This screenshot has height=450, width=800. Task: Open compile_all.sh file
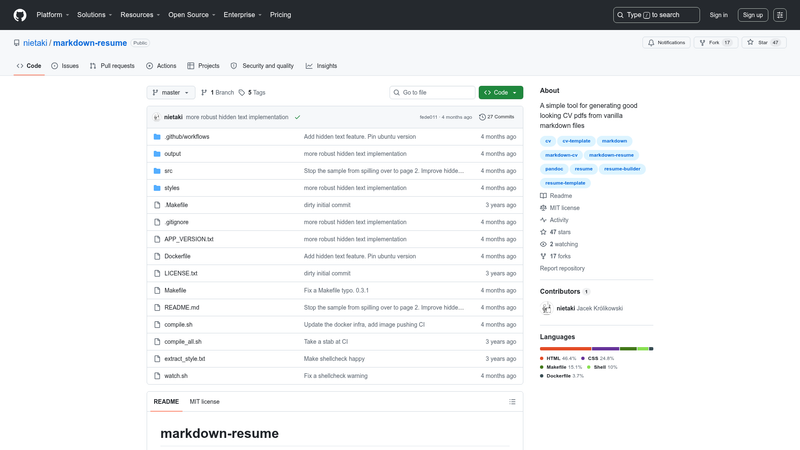tap(183, 342)
